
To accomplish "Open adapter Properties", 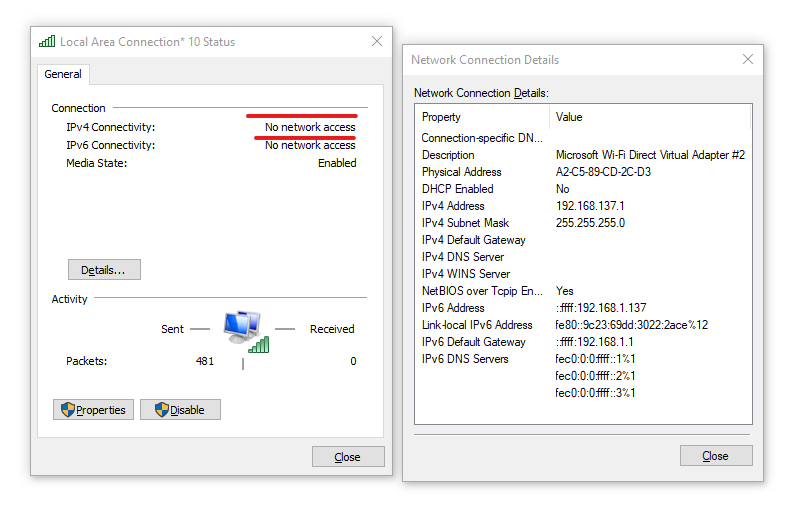I will tap(93, 409).
